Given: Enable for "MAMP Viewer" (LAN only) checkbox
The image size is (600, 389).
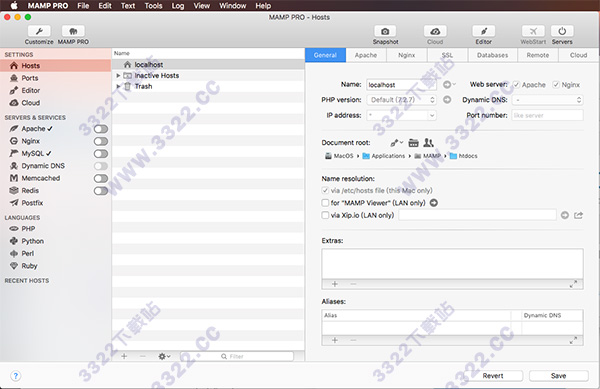Looking at the screenshot, I should 325,203.
